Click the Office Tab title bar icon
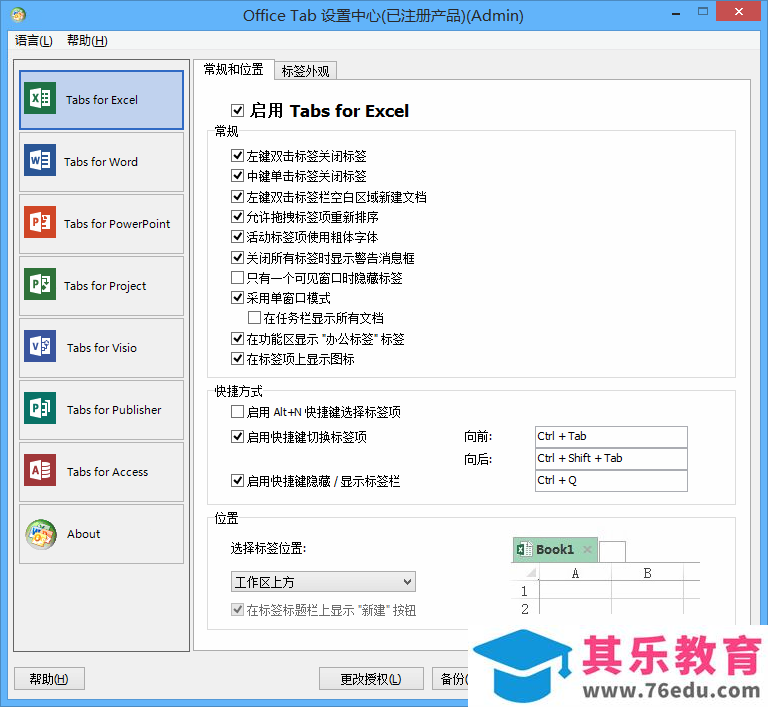768x707 pixels. click(x=18, y=15)
